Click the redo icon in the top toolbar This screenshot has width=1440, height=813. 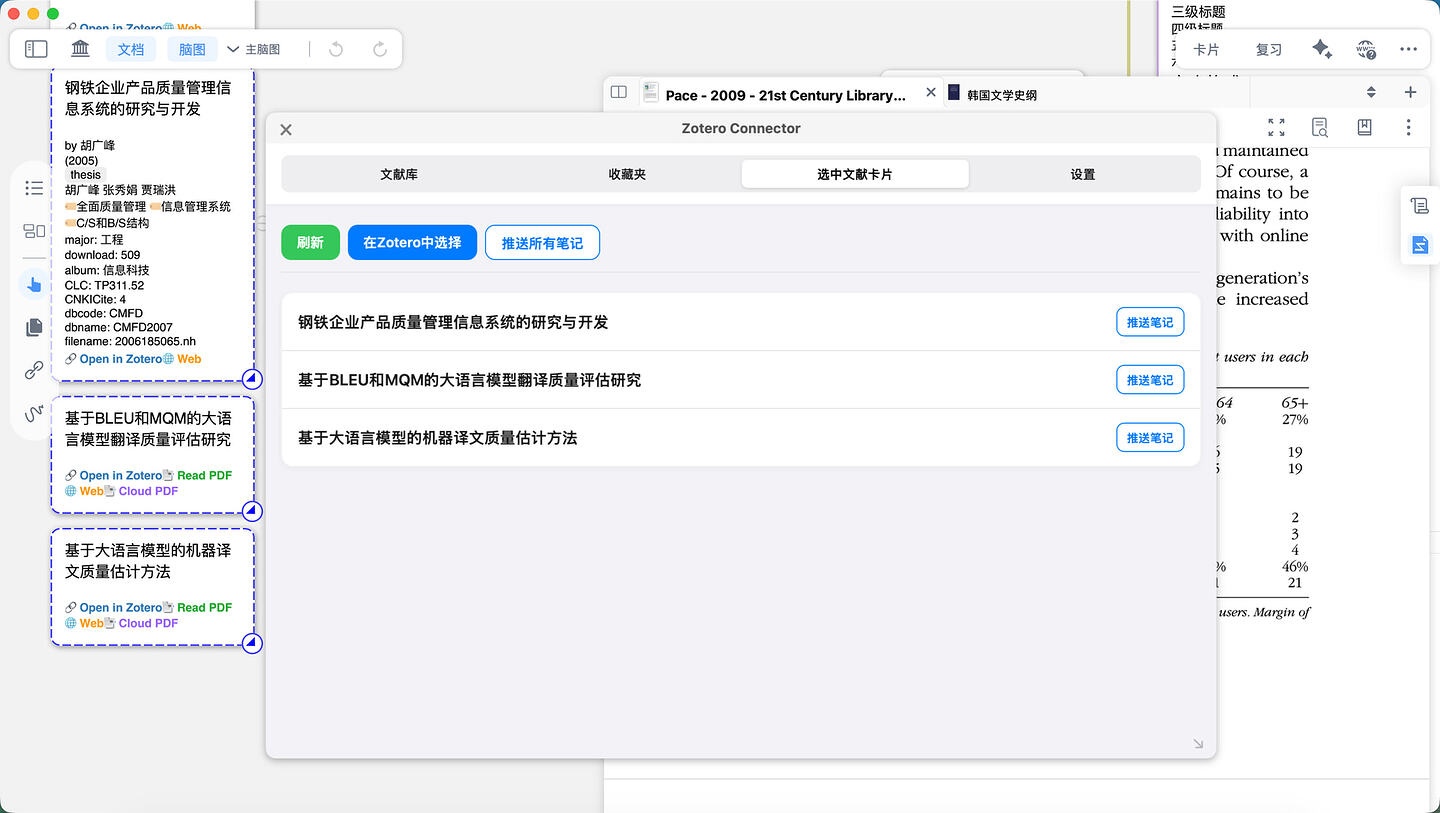click(x=379, y=48)
